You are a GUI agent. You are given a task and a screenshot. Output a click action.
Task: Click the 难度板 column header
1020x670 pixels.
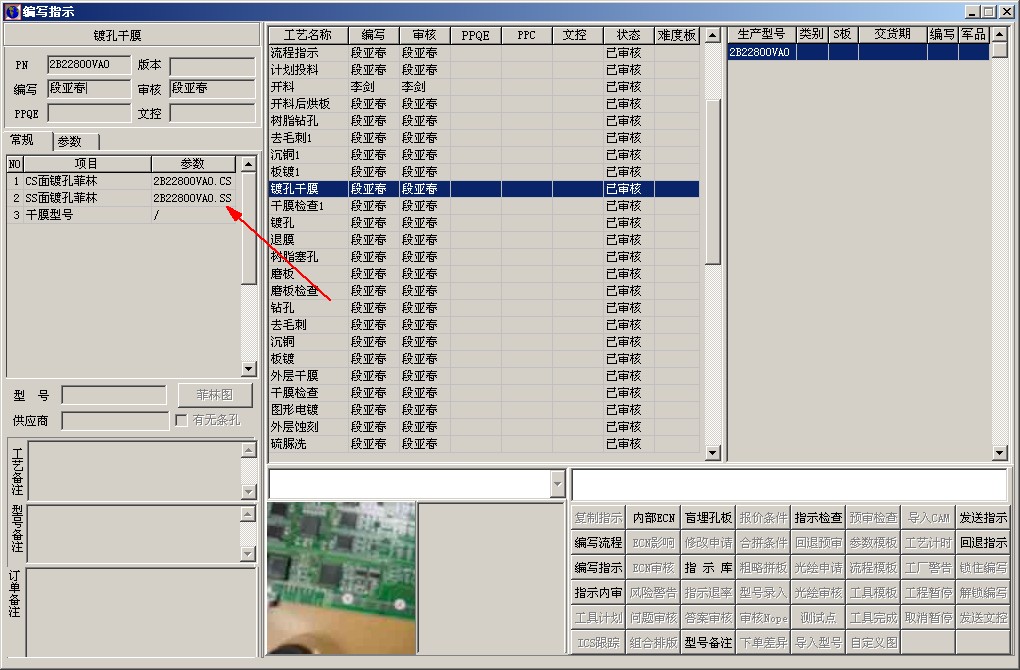click(x=677, y=35)
